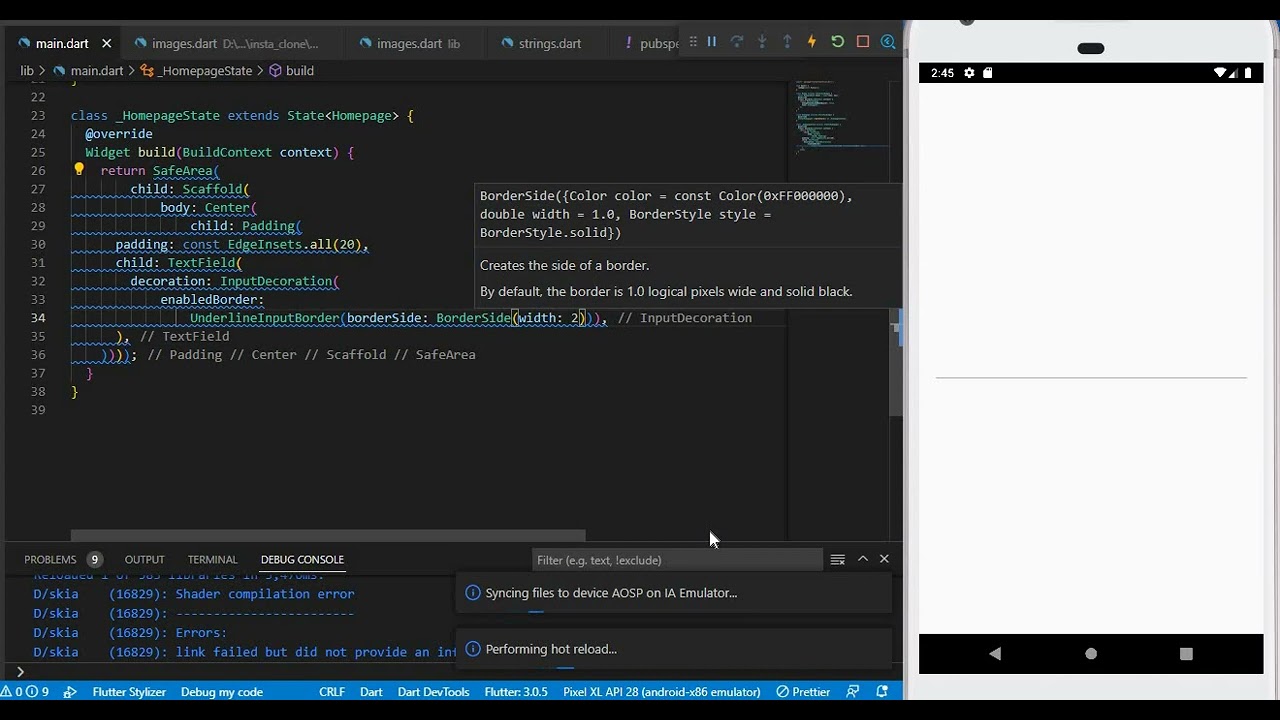Click the info icon on Syncing files notification
Viewport: 1280px width, 720px height.
[x=473, y=593]
